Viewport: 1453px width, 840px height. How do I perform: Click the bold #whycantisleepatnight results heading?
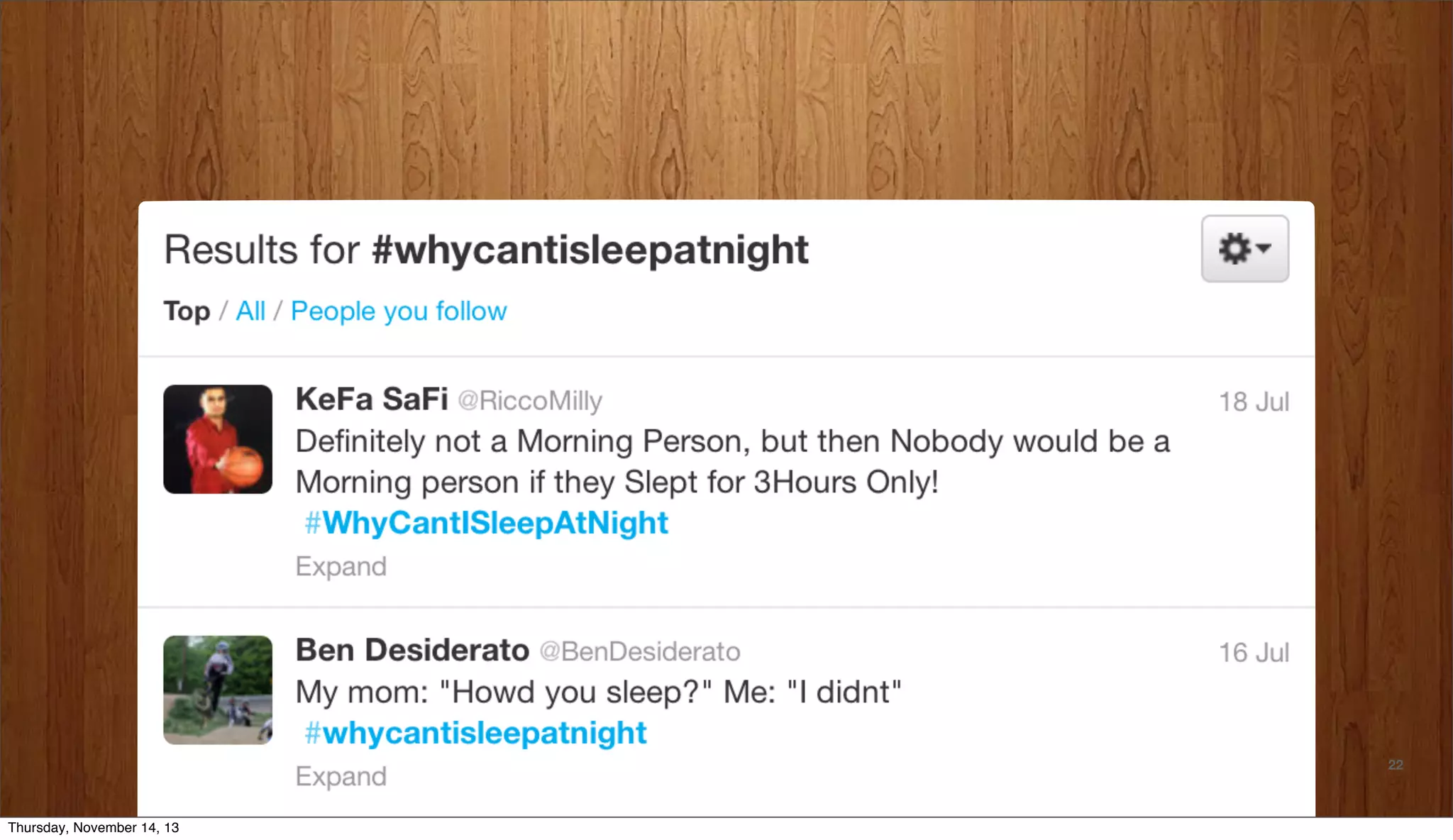(x=590, y=250)
